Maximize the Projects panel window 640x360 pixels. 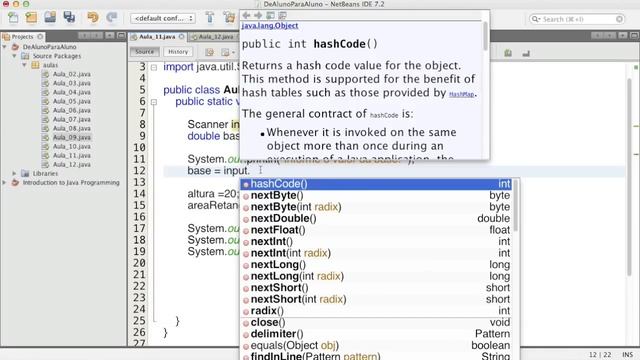(121, 36)
